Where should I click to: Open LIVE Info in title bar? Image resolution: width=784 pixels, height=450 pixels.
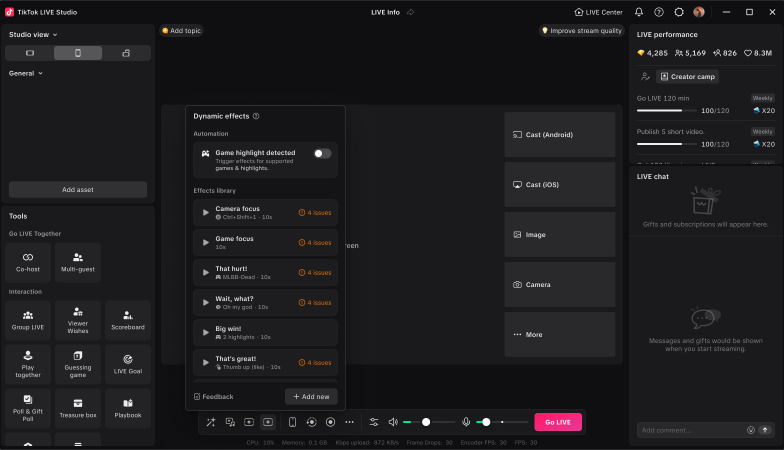coord(385,12)
